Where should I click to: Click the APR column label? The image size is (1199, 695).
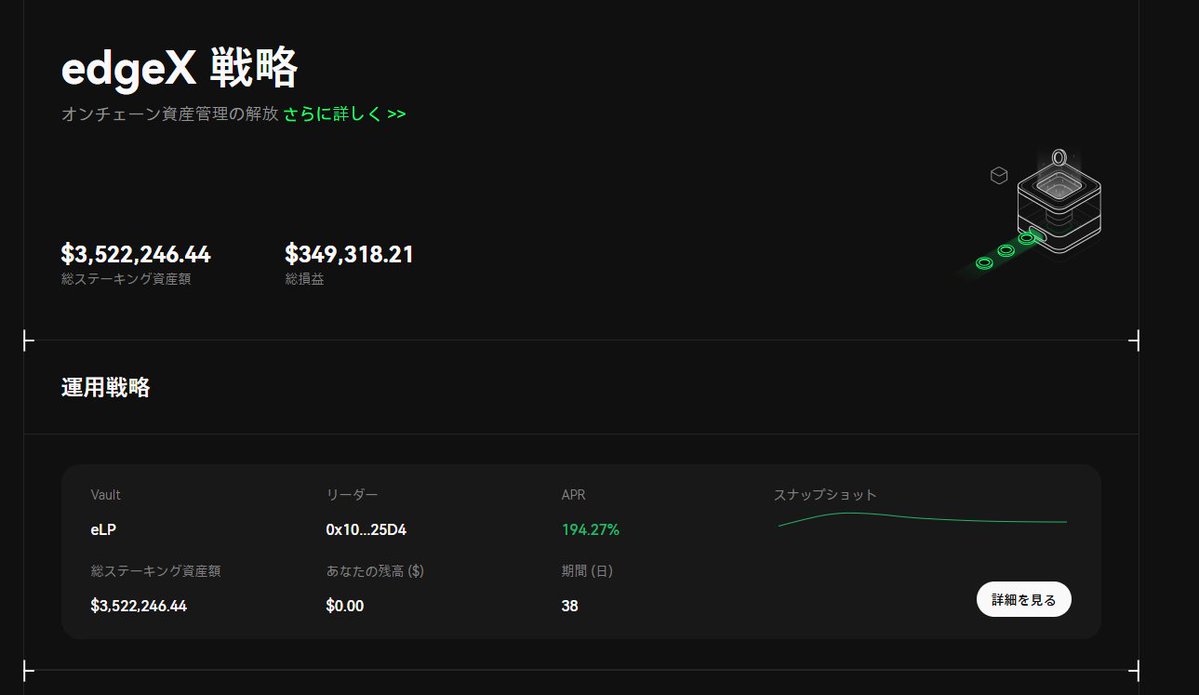click(574, 495)
